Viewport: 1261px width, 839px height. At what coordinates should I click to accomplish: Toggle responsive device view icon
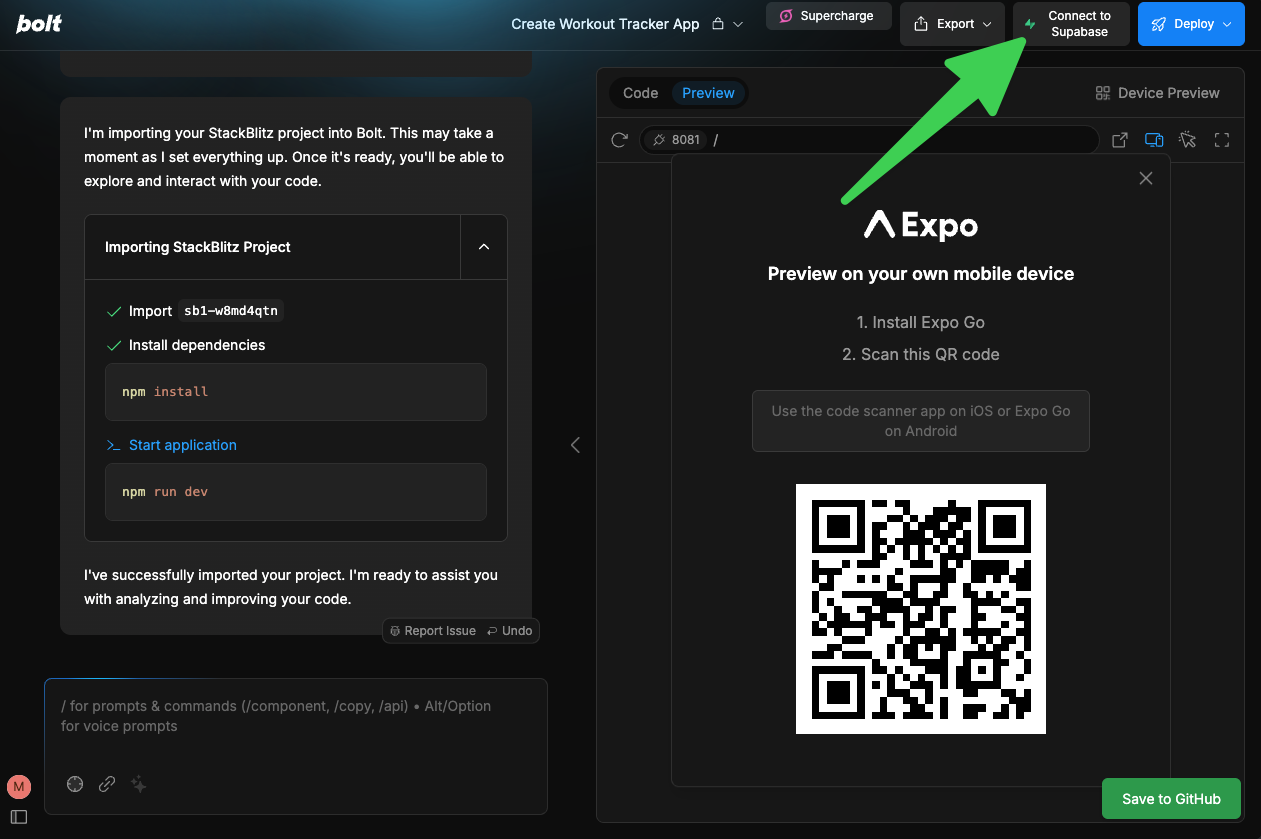[x=1154, y=140]
